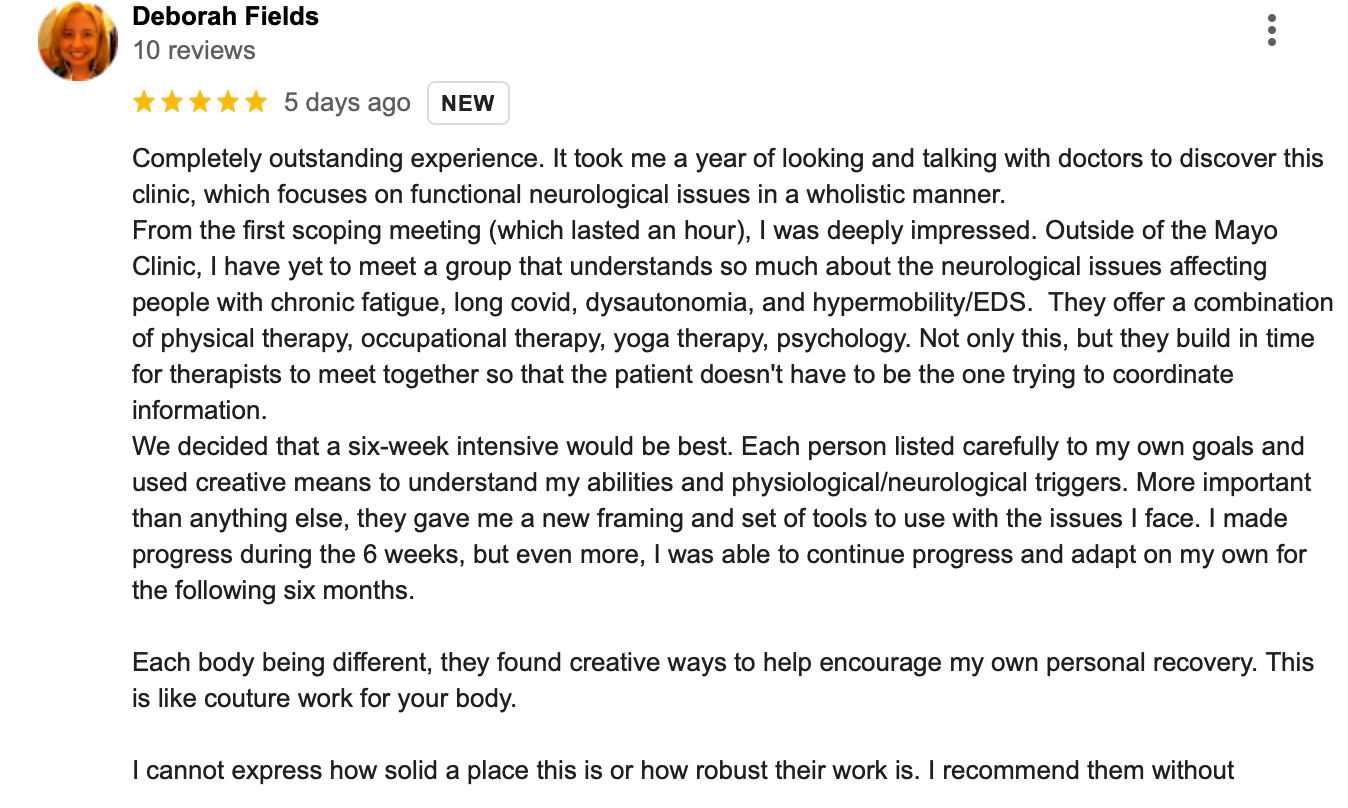Screen dimensions: 1348x808
Task: Open the Deborah Fields reviewer name link
Action: (225, 17)
